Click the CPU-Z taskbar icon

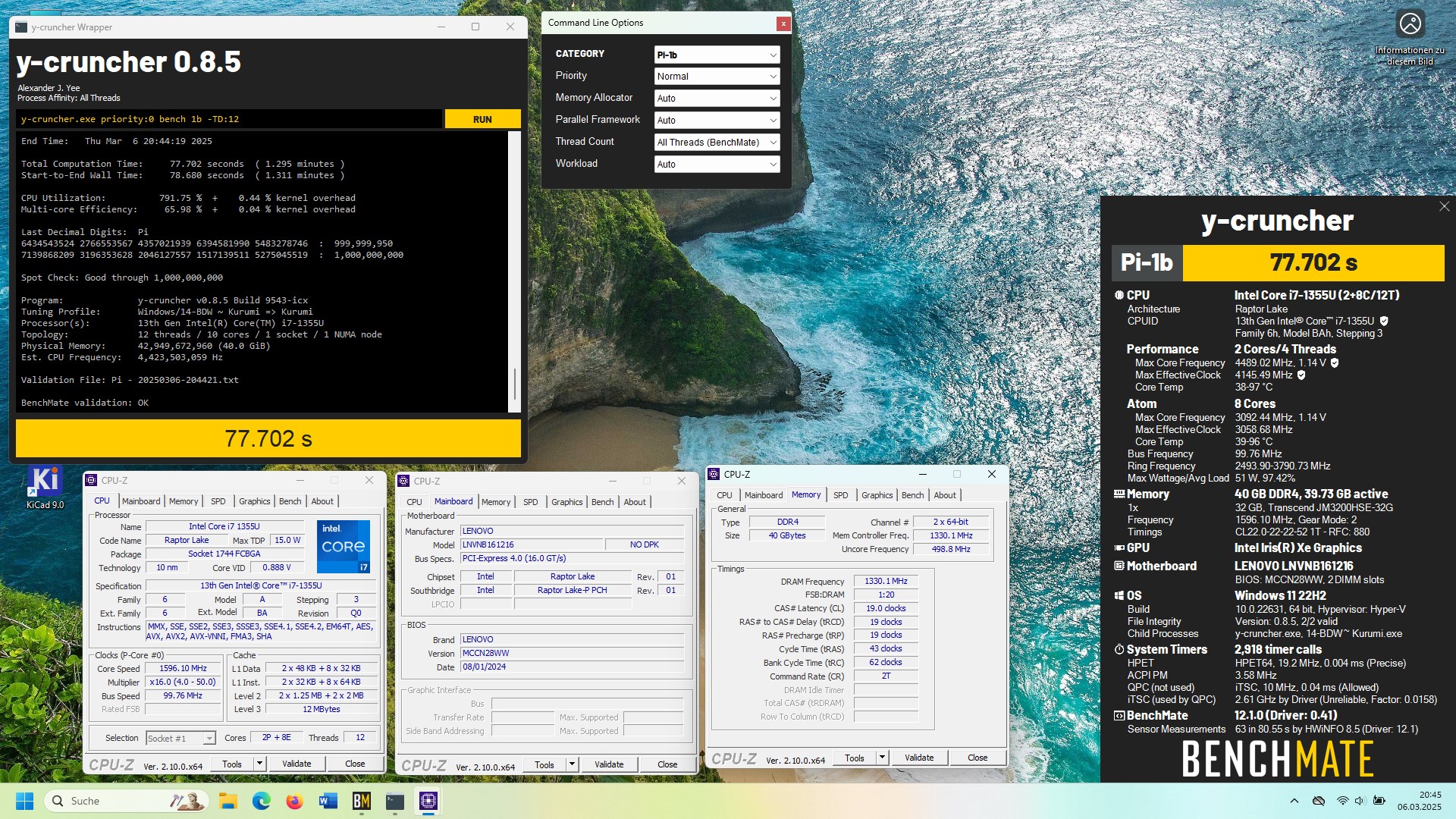pyautogui.click(x=428, y=801)
